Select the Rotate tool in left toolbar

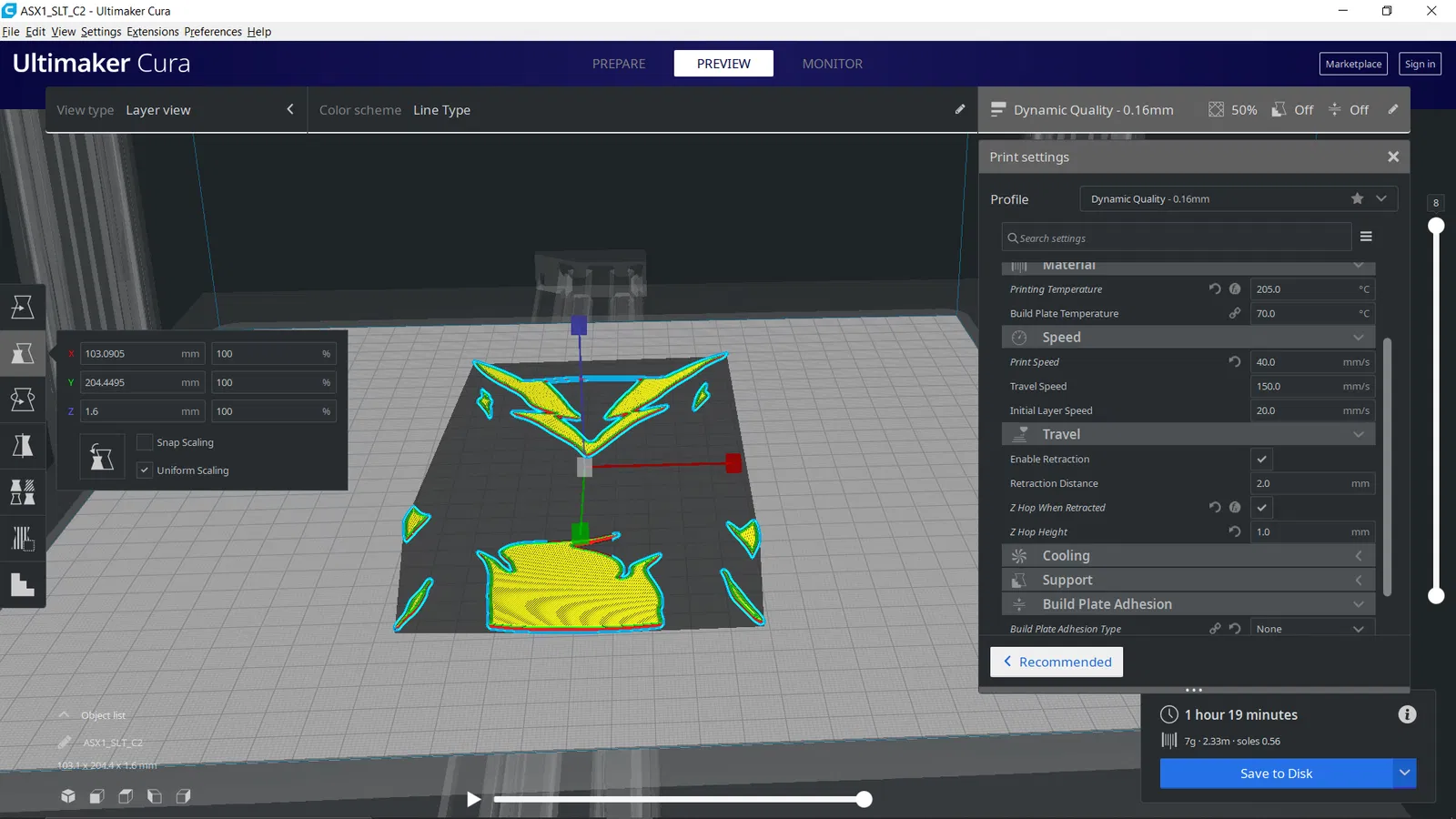click(23, 399)
